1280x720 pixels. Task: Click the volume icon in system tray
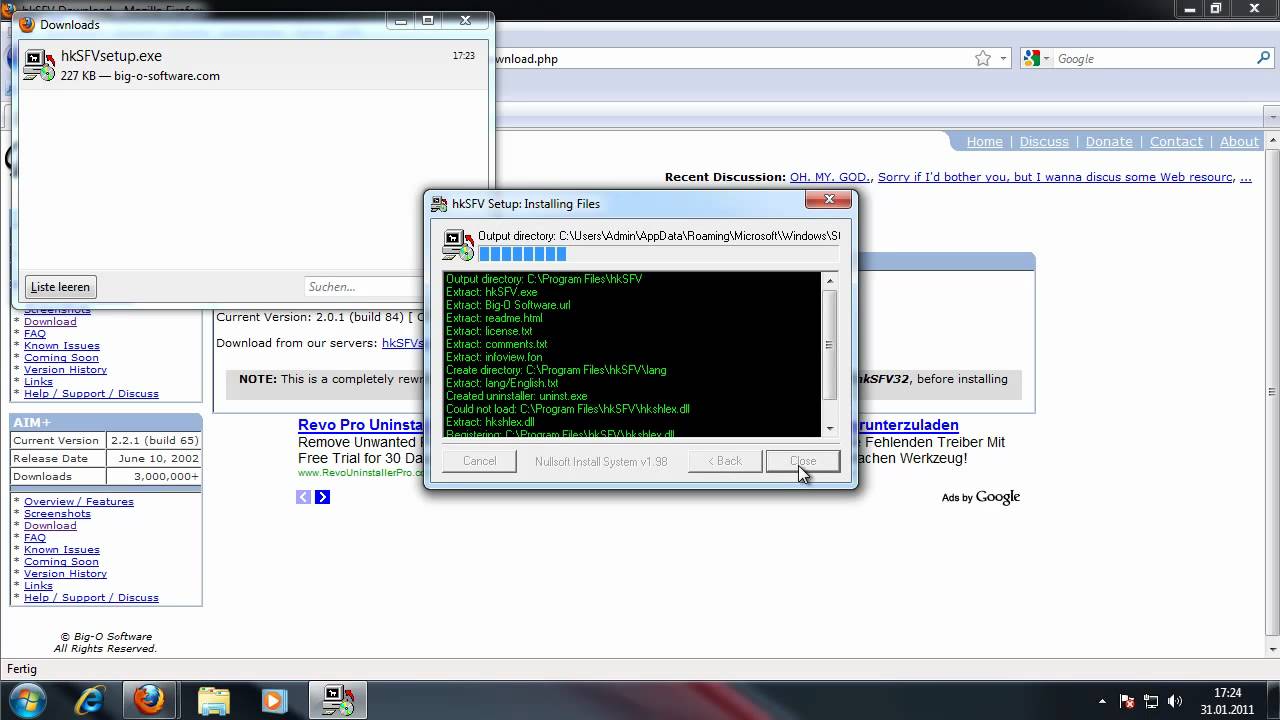point(1175,701)
